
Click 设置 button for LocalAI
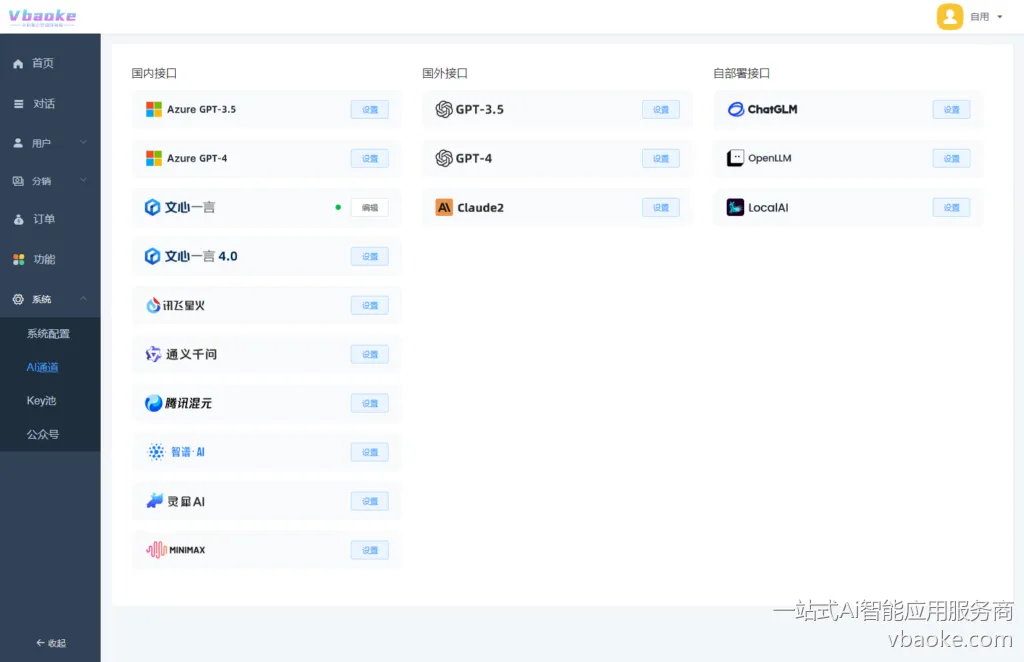pyautogui.click(x=952, y=208)
